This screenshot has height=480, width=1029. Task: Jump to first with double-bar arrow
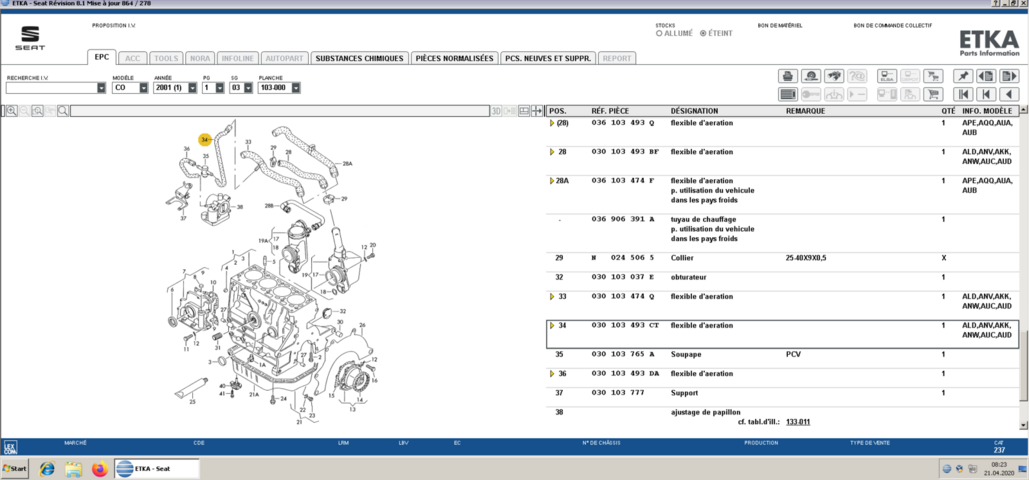click(963, 95)
